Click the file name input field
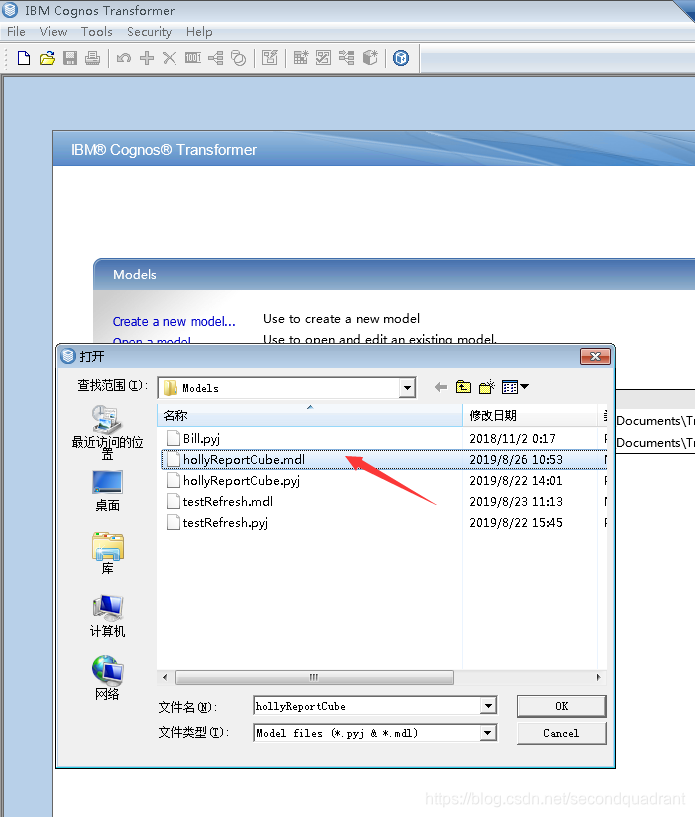 click(367, 706)
